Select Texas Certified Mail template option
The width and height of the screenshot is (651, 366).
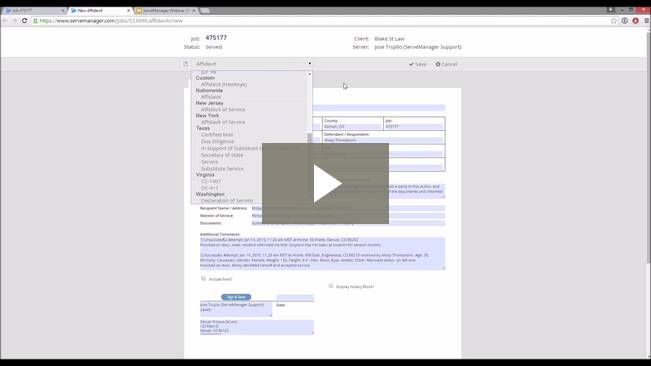coord(217,135)
